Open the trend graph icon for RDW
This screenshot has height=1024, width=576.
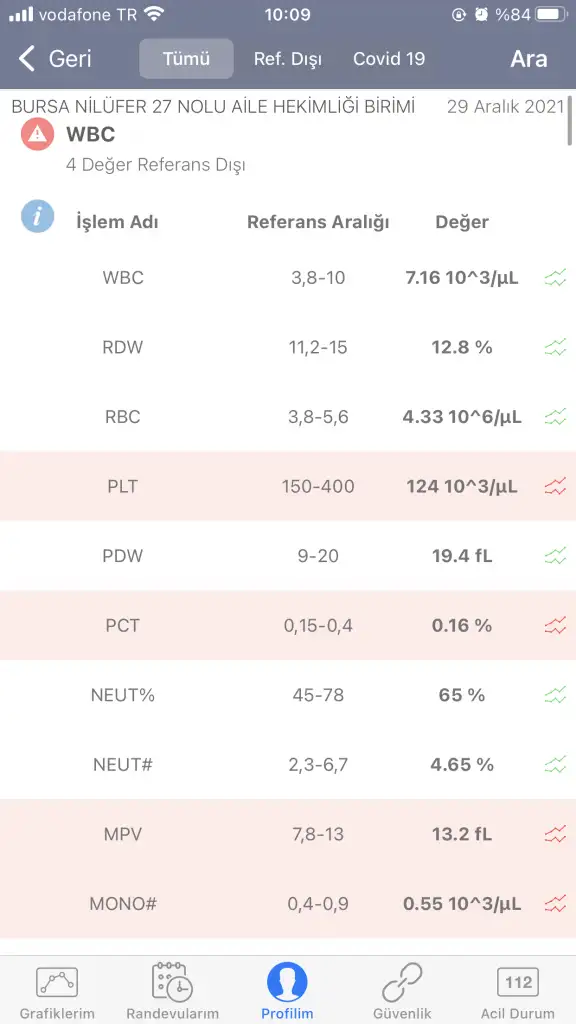point(555,347)
